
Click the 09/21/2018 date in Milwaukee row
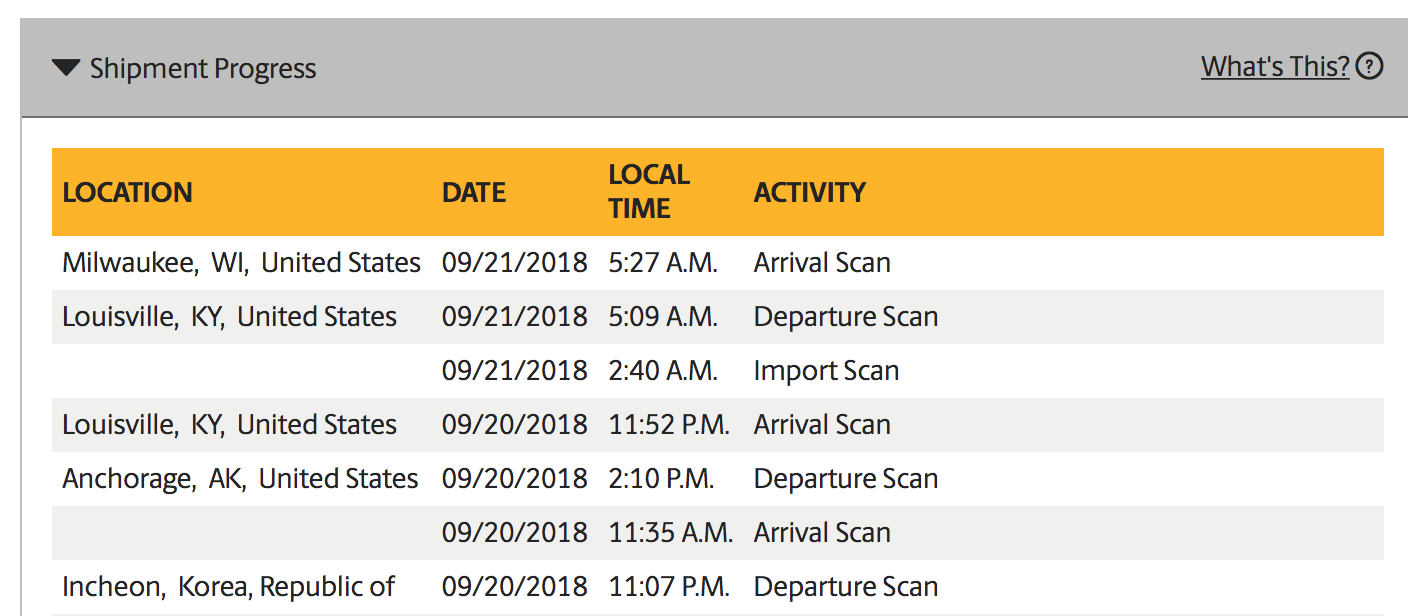coord(514,263)
